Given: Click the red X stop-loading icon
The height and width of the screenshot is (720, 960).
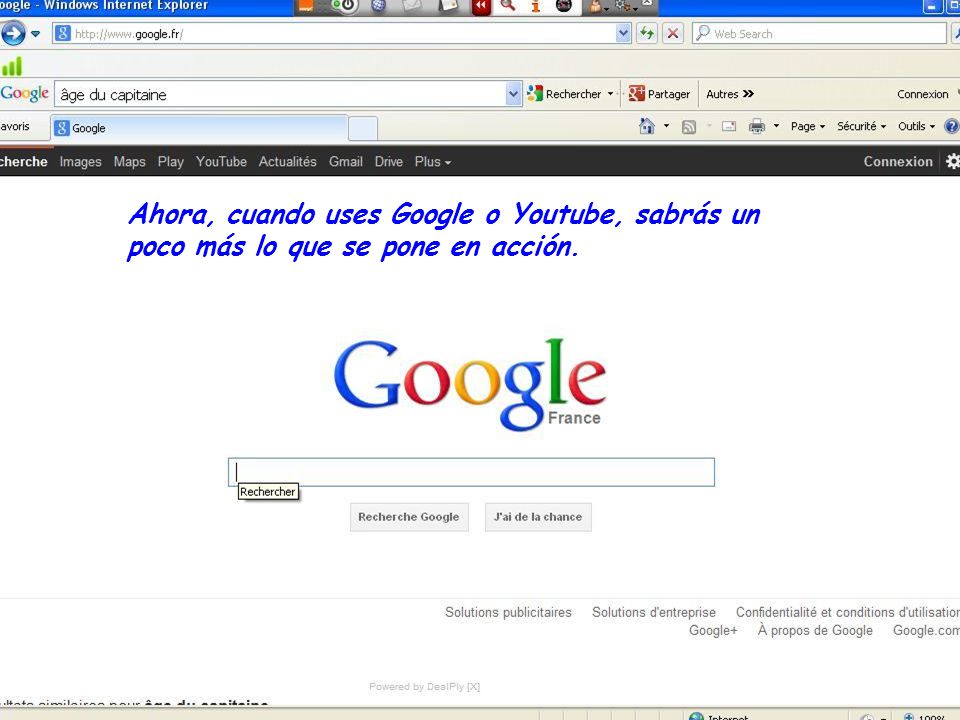Looking at the screenshot, I should coord(673,34).
